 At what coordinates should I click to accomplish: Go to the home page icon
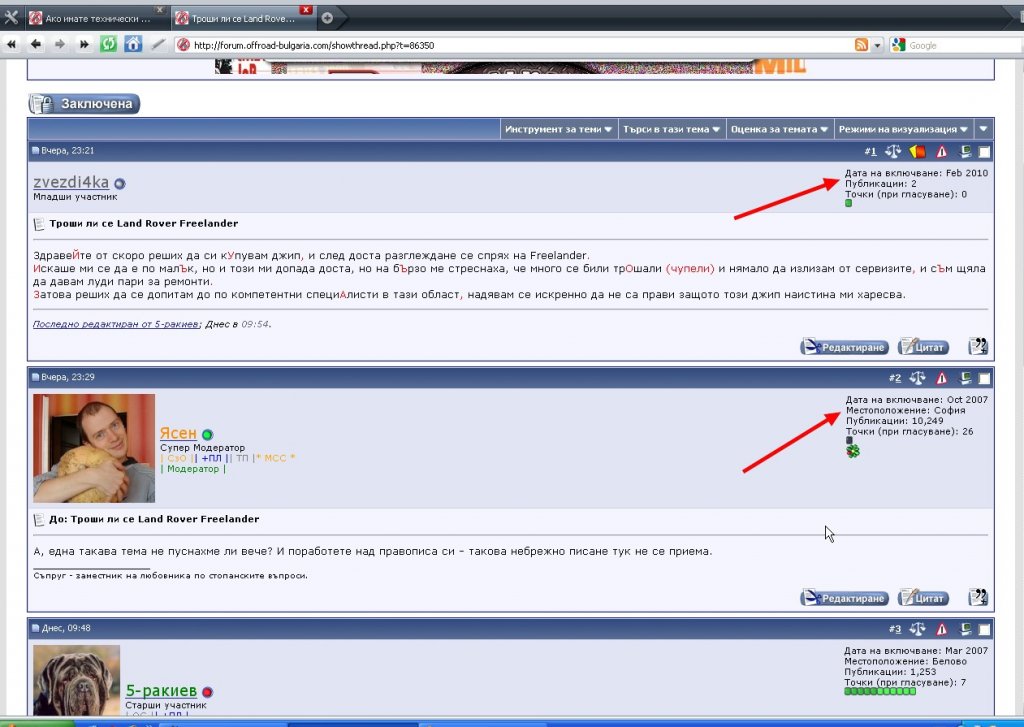133,44
